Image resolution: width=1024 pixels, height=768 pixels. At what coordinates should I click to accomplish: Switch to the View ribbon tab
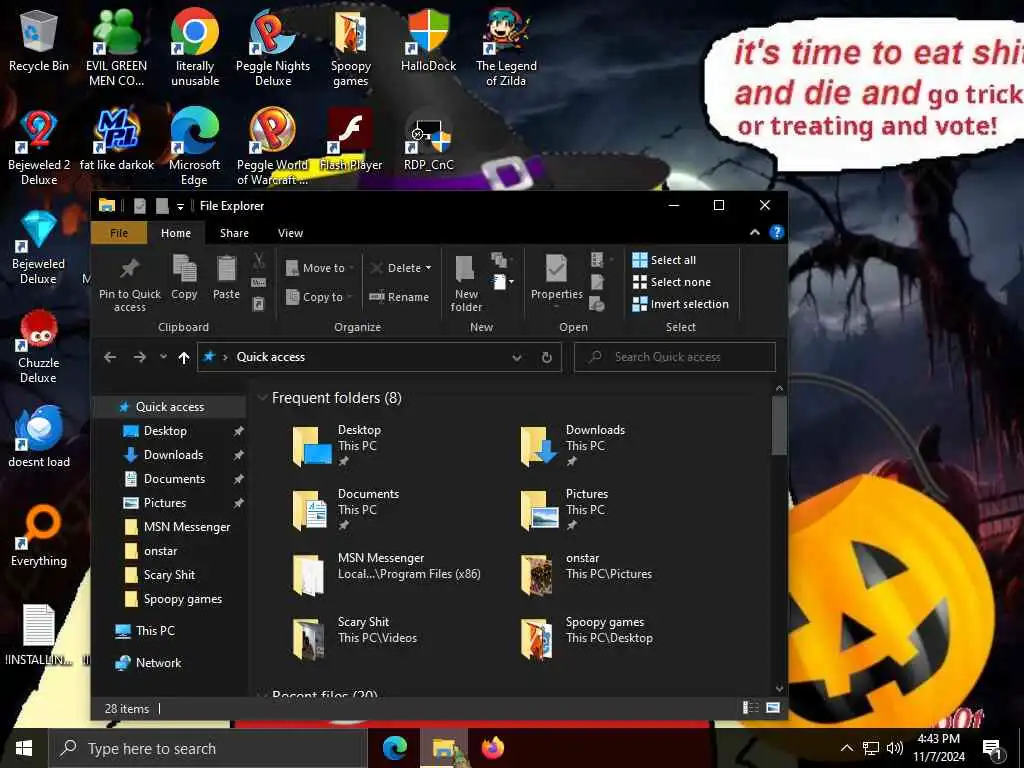coord(290,233)
